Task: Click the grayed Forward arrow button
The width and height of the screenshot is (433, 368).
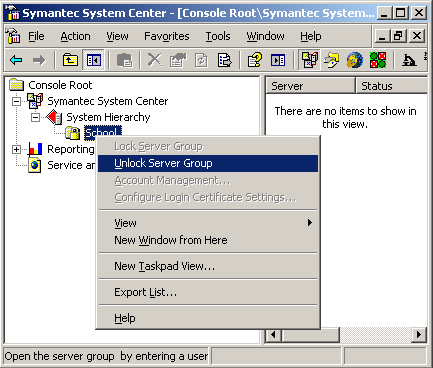Action: point(39,60)
